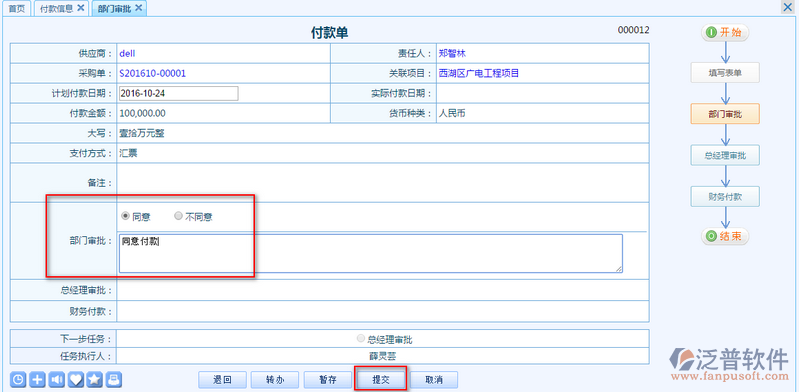
Task: Click the 财务付款 workflow step box
Action: [725, 196]
